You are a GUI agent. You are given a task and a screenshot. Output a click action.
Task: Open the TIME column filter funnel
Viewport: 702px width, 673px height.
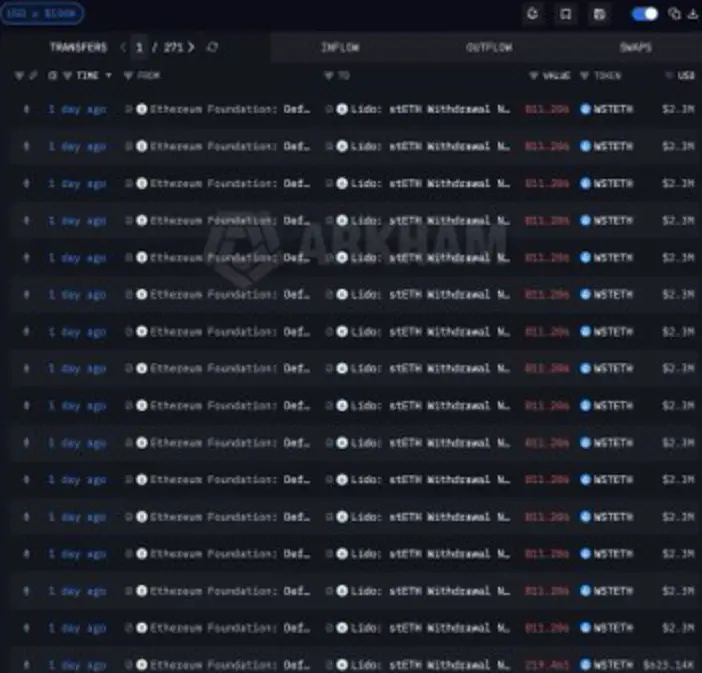[68, 75]
